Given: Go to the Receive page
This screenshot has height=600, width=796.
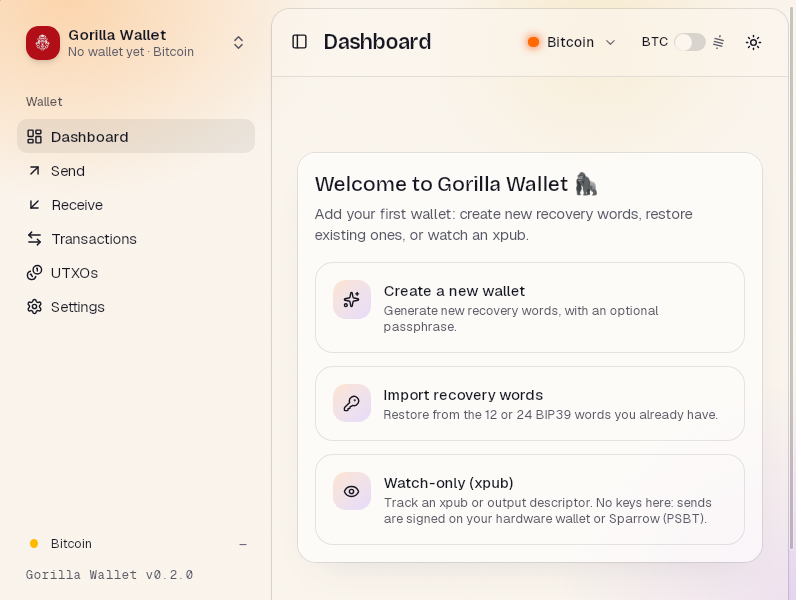Looking at the screenshot, I should [x=136, y=205].
